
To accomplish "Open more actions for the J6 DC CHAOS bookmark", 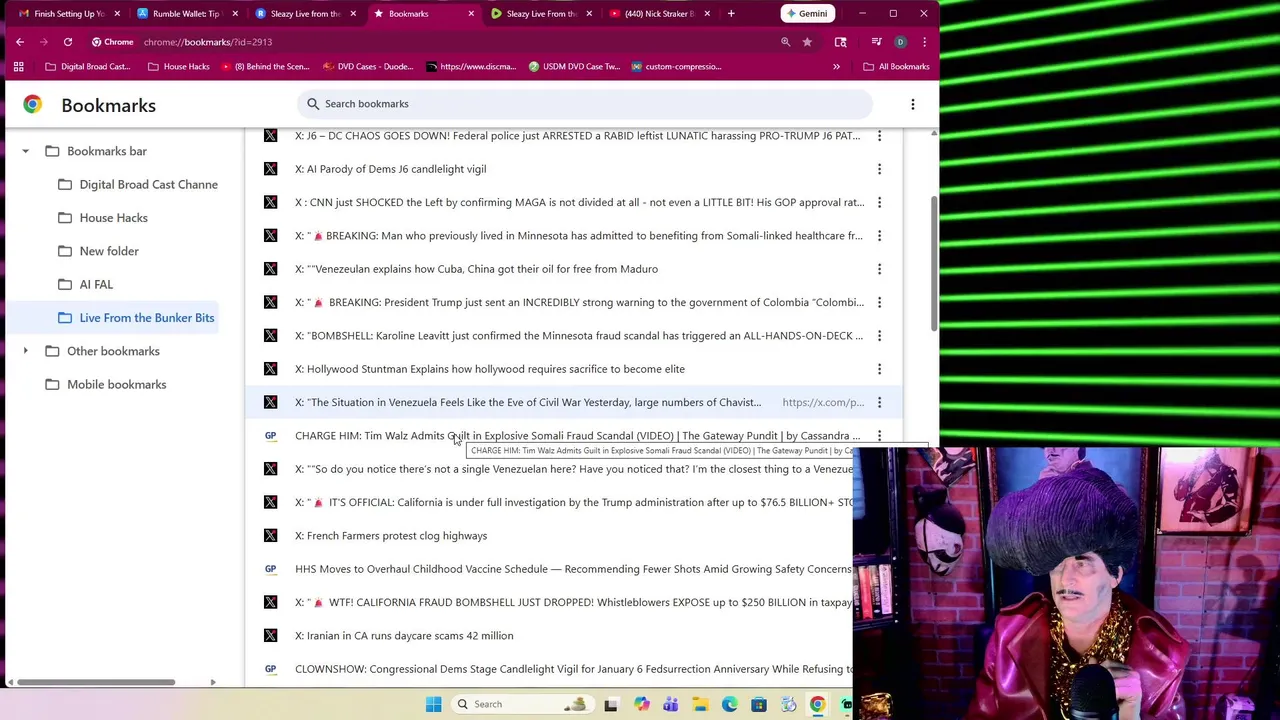I will pos(879,136).
